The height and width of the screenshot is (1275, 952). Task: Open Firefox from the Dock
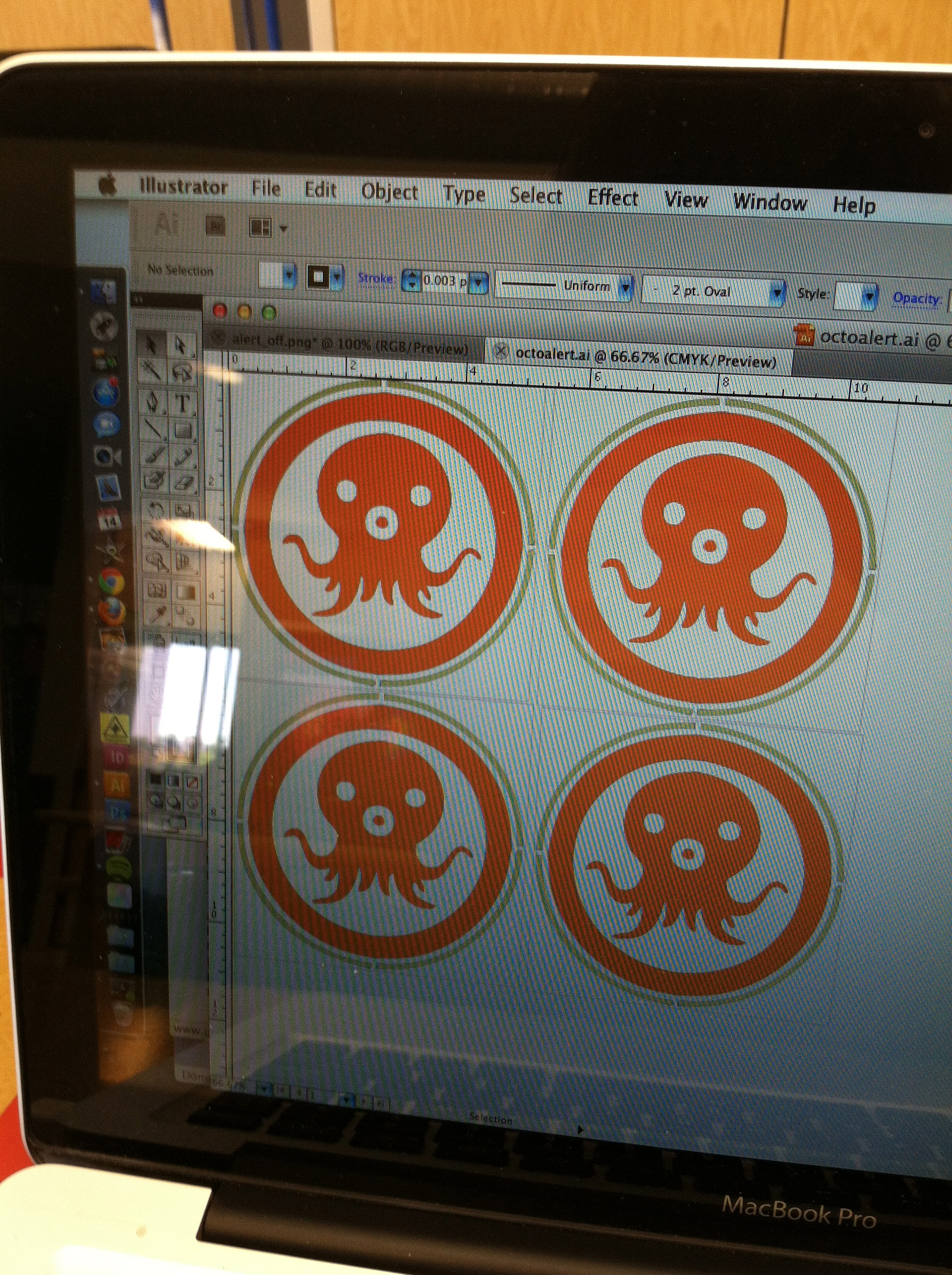click(x=112, y=611)
